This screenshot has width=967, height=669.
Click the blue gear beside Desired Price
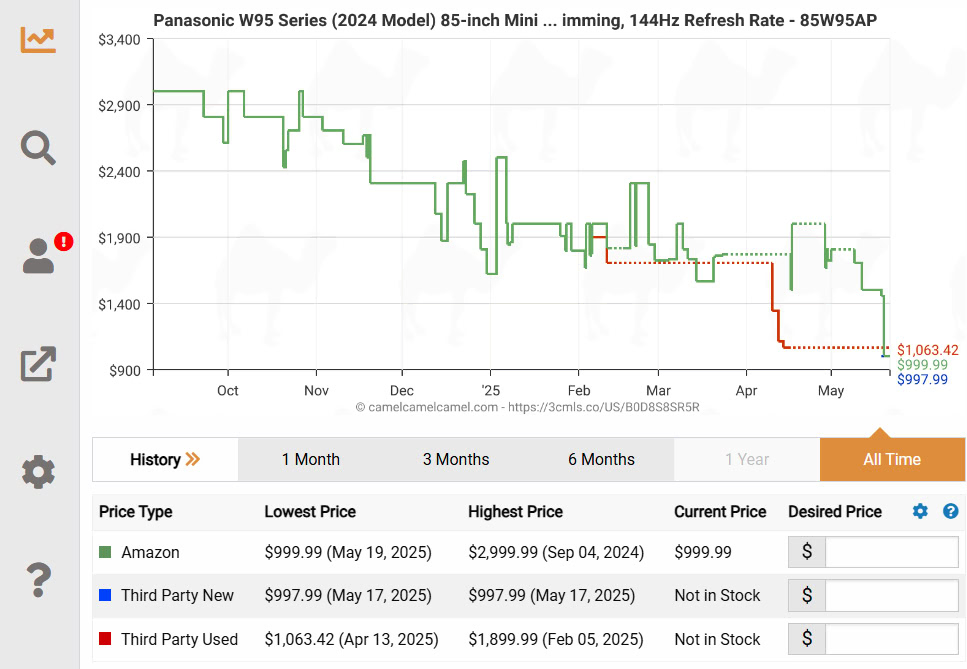point(920,512)
